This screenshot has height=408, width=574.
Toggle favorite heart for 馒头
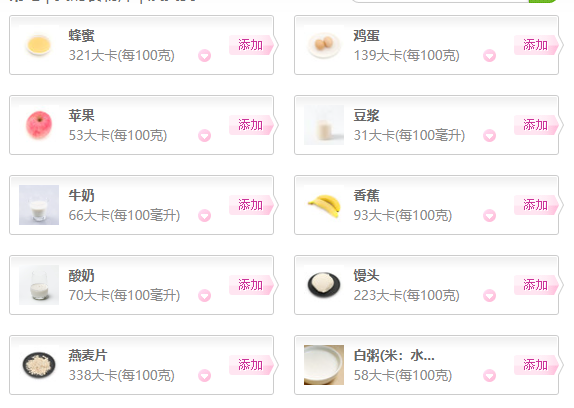click(489, 296)
